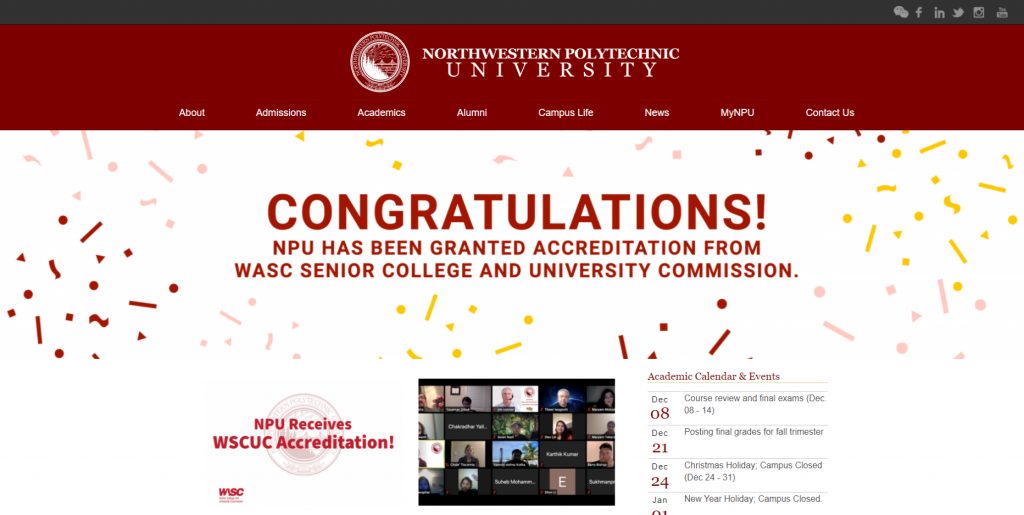Open the Christmas Holiday; Campus Closed event
The width and height of the screenshot is (1024, 515).
click(753, 471)
